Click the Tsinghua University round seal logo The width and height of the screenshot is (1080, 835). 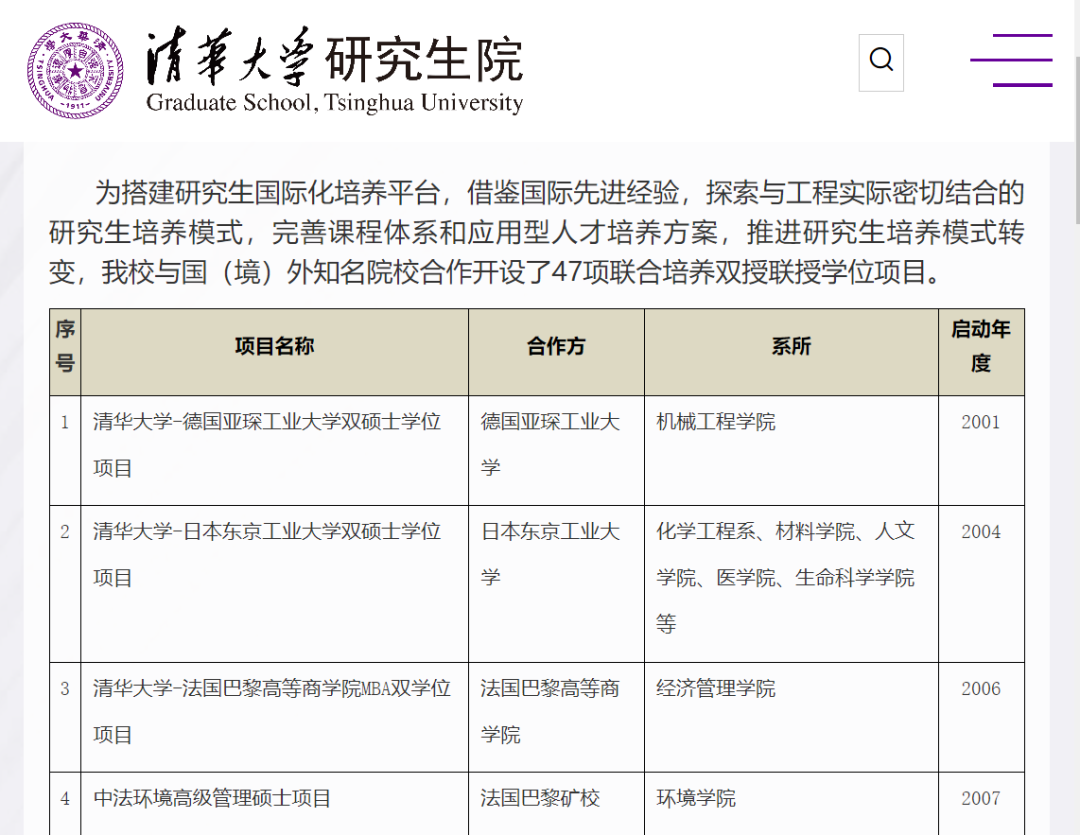(75, 71)
